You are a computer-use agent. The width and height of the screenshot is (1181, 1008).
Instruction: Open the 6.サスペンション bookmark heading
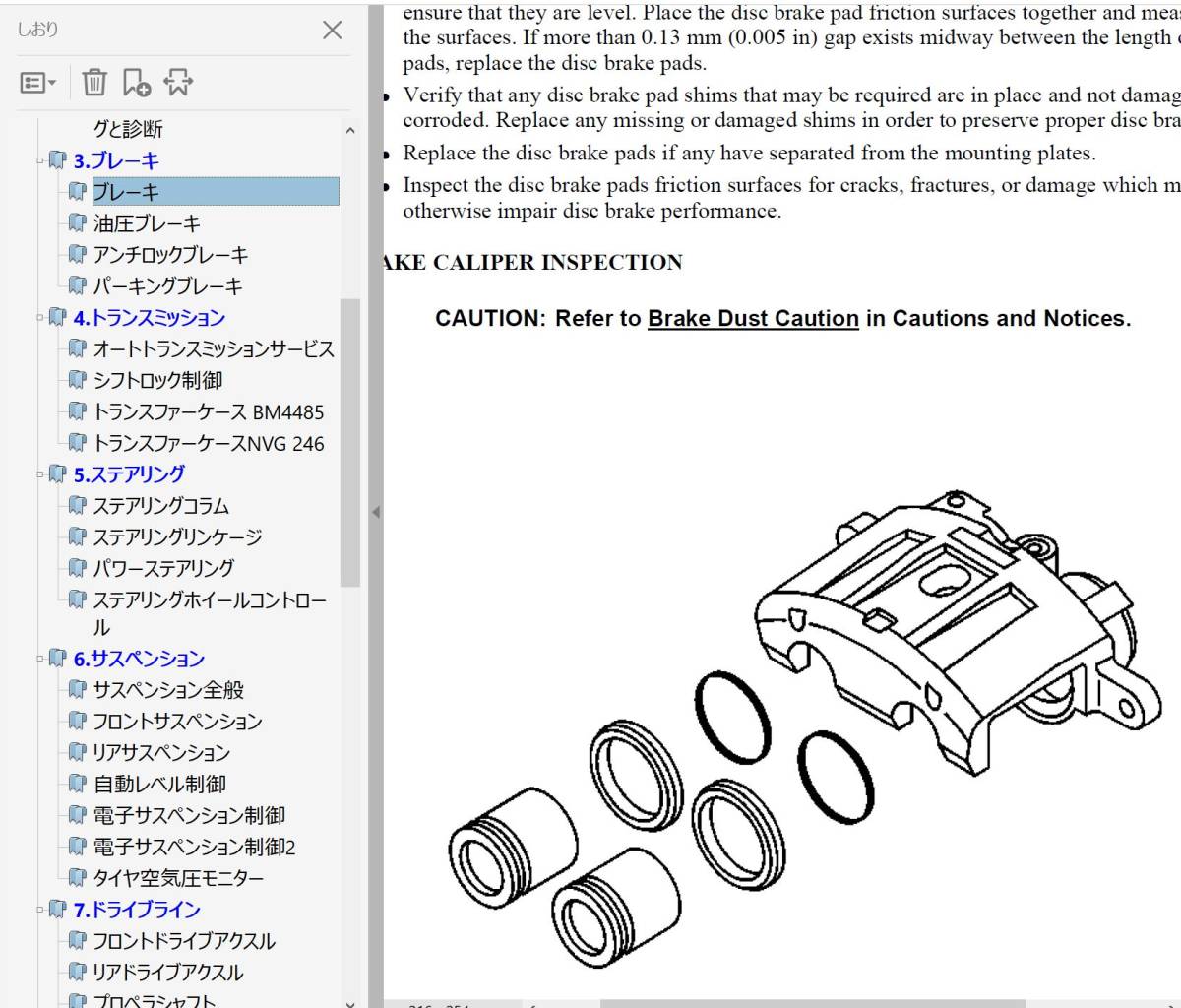coord(139,659)
